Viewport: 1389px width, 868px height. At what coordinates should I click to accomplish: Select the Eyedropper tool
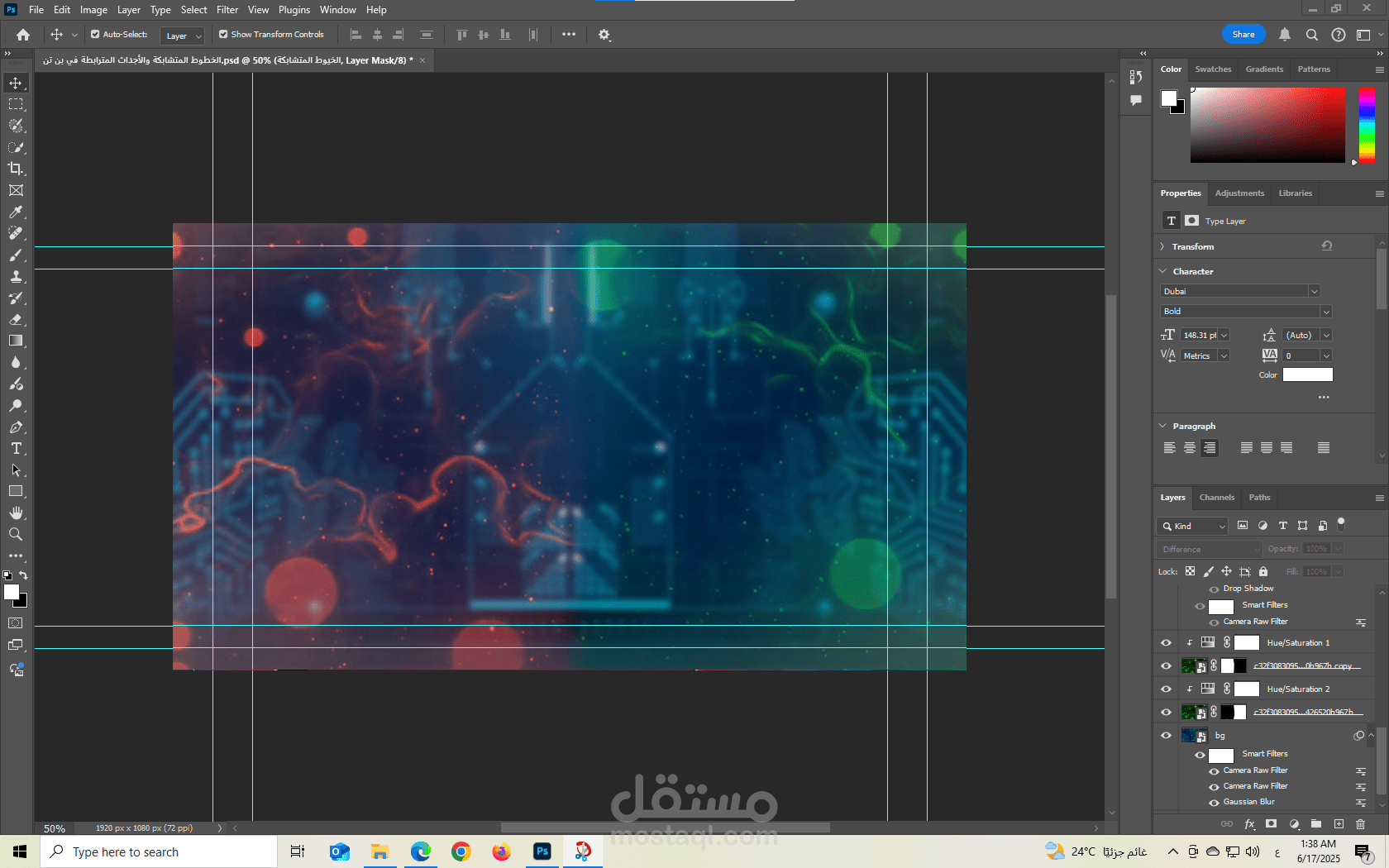point(16,212)
